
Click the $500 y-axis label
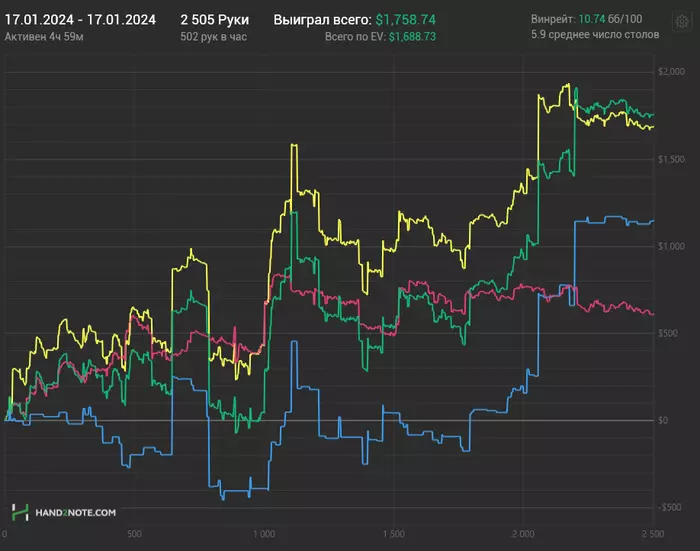click(670, 333)
